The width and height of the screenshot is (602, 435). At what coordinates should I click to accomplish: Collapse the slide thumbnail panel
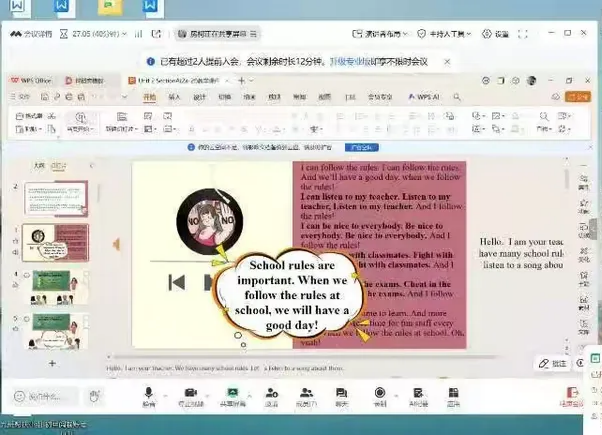[91, 165]
